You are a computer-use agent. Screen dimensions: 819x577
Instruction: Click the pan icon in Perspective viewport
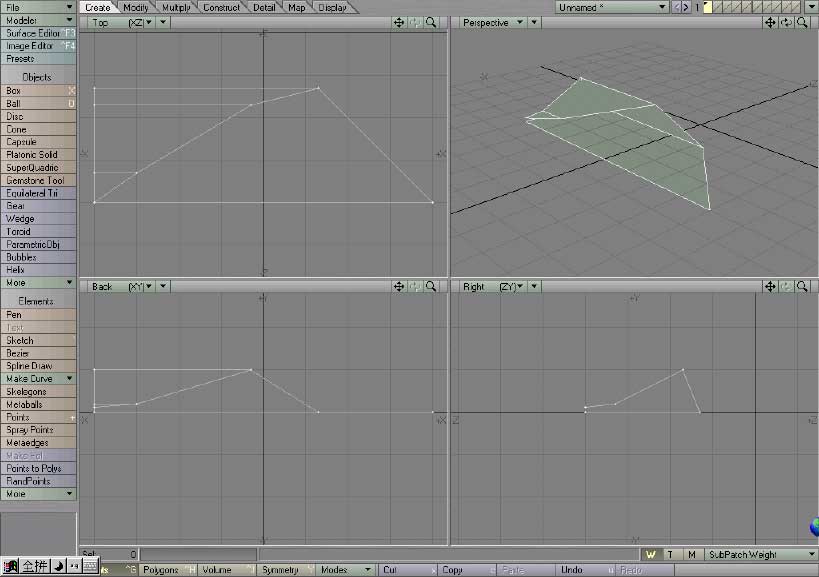(771, 22)
